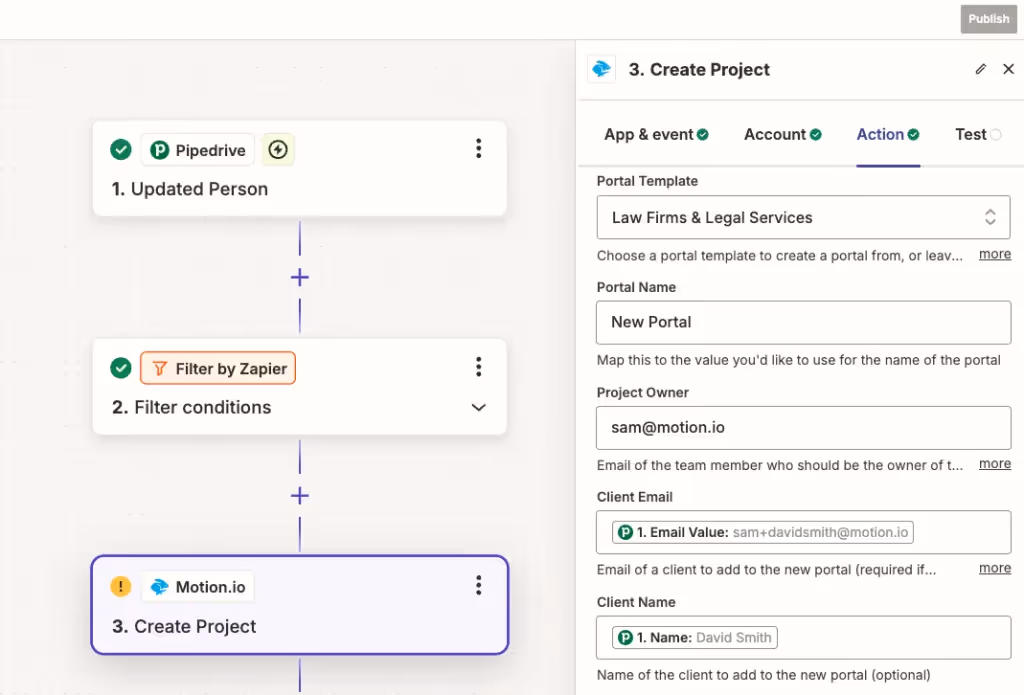Click the Motion.io app badge in step 3
The height and width of the screenshot is (695, 1024).
coord(198,587)
